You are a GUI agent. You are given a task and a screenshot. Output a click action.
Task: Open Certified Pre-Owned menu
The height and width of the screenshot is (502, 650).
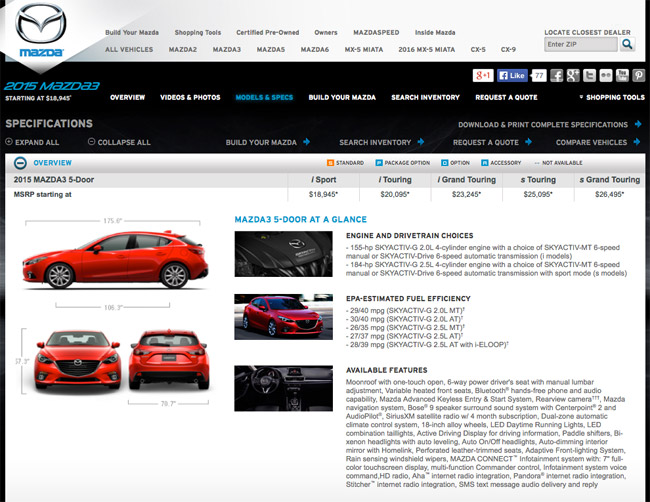point(267,32)
